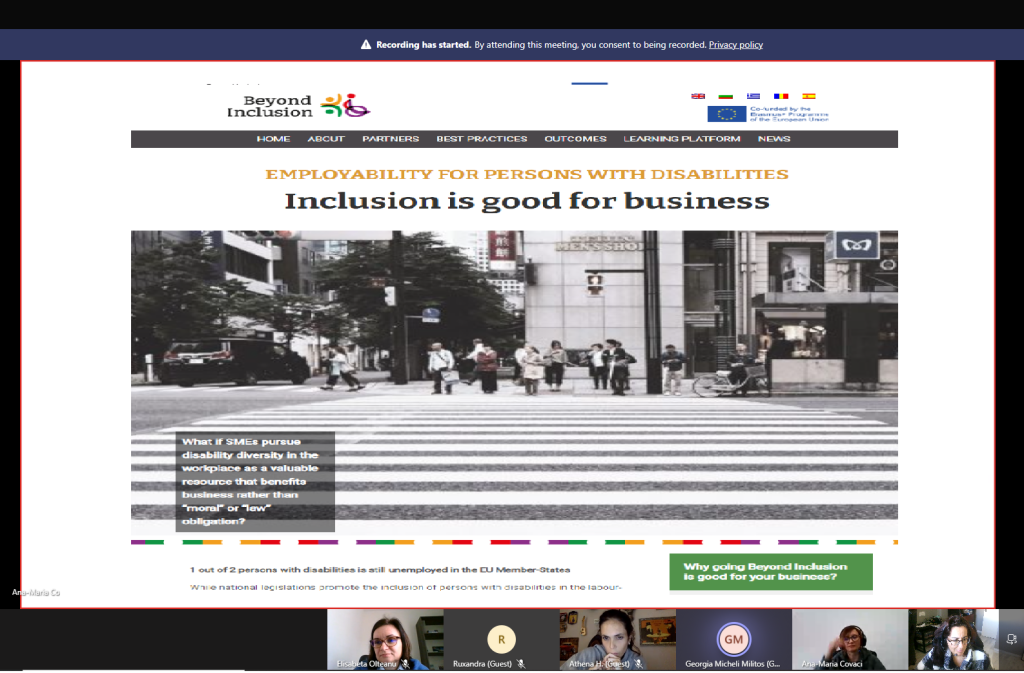
Task: Click Ruxandra's 'R' avatar circle
Action: (x=501, y=638)
